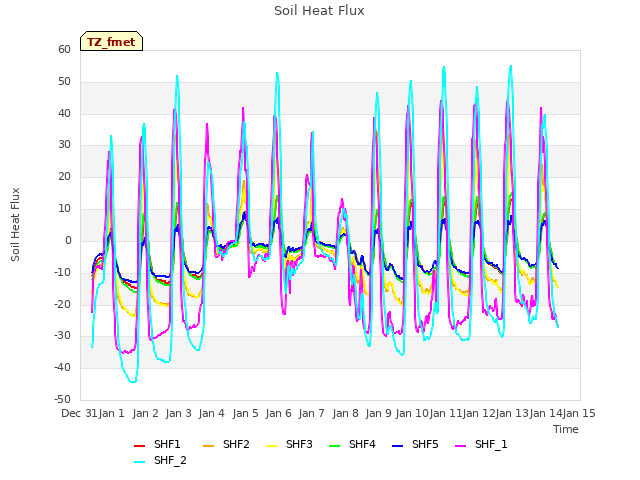Click the Jan 6 x-axis tick label
The height and width of the screenshot is (480, 640).
[x=278, y=413]
